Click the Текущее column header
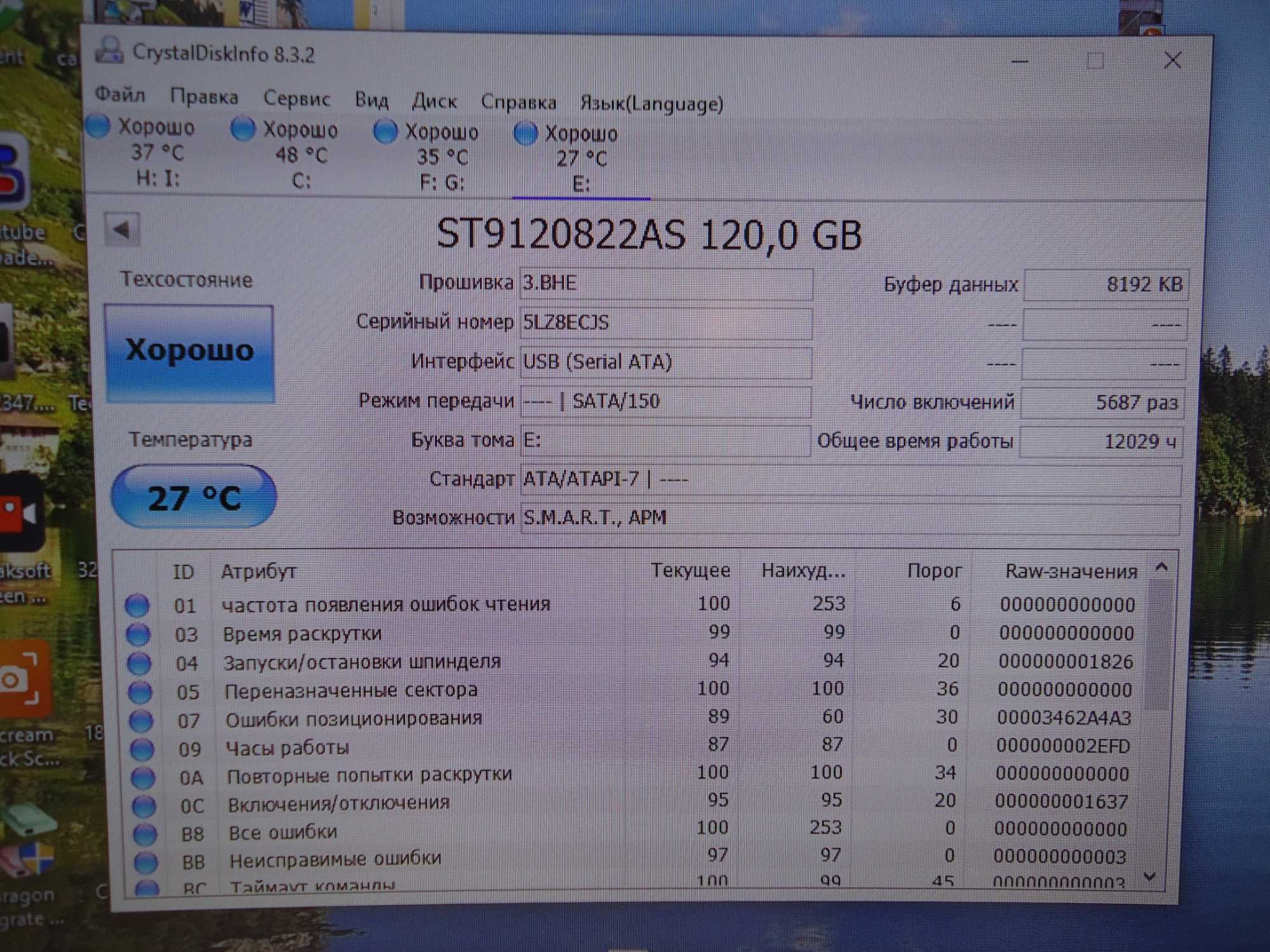This screenshot has height=952, width=1270. pos(690,571)
